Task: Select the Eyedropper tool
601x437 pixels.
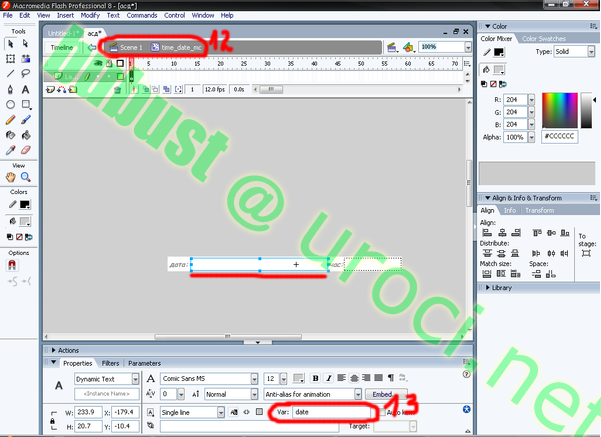Action: [10, 150]
